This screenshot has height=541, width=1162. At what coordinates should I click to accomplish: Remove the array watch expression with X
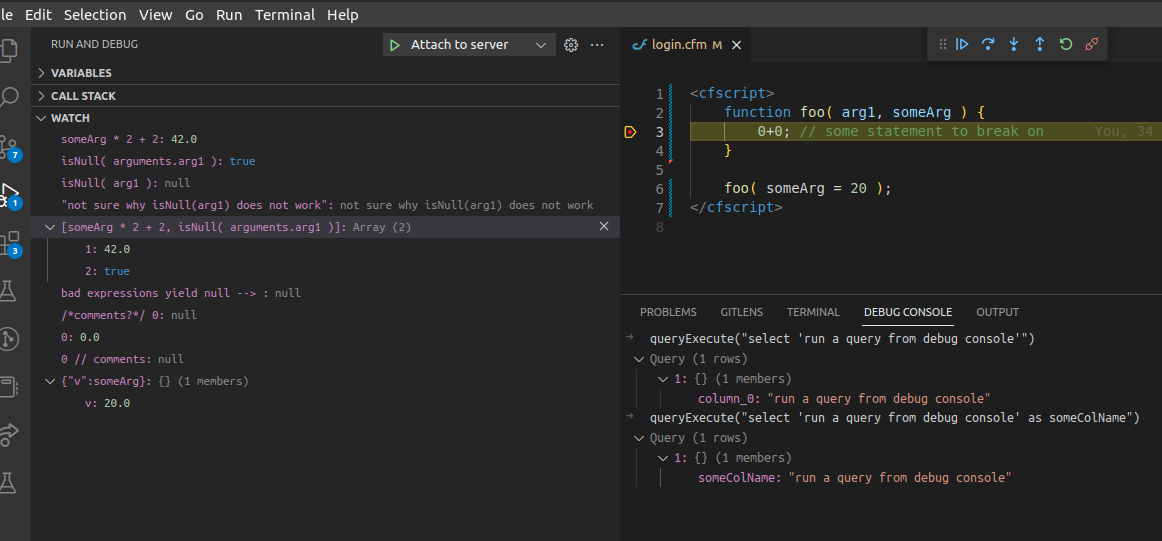pos(604,226)
